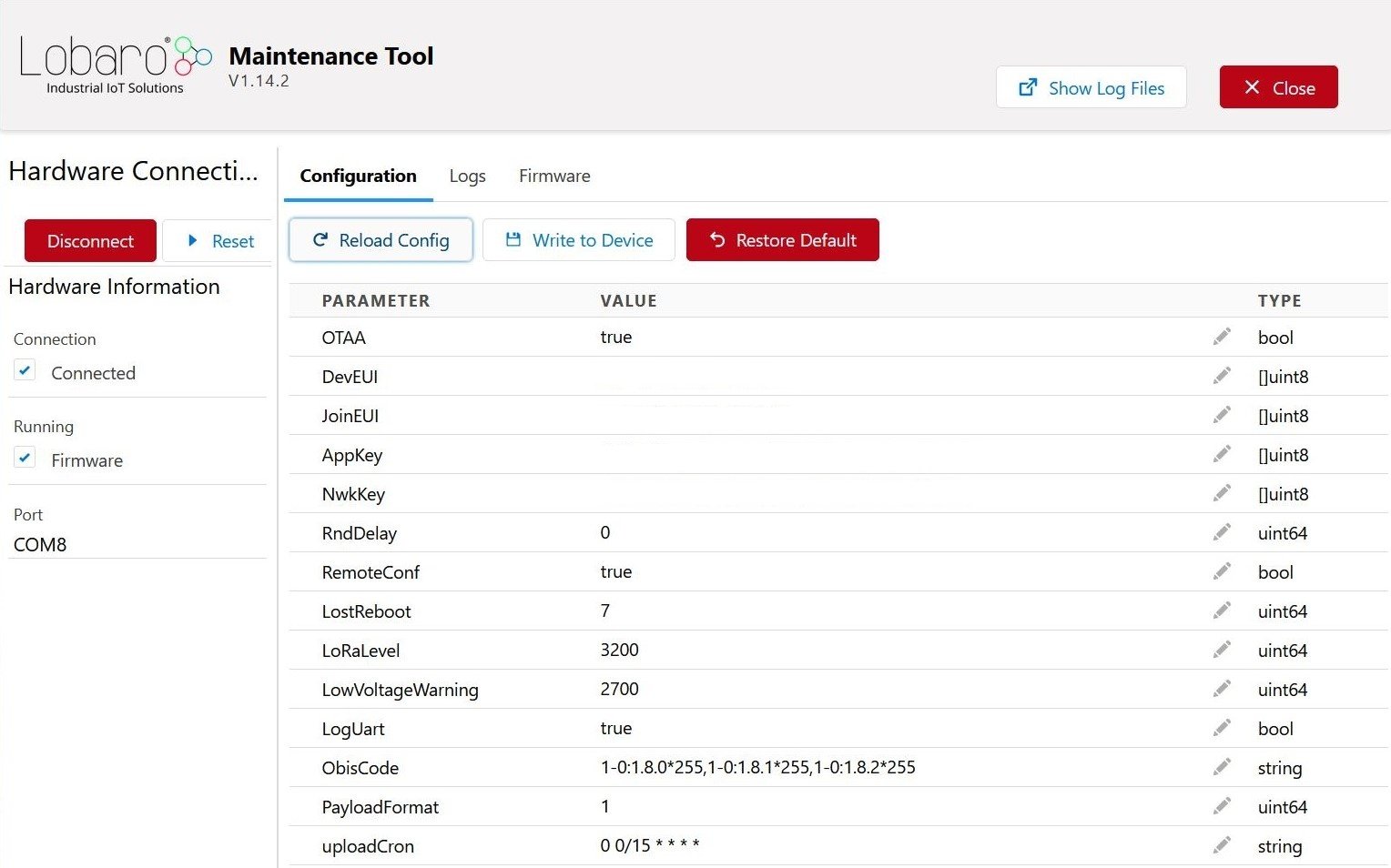This screenshot has width=1391, height=868.
Task: Click the PARAMETER column header
Action: [376, 300]
